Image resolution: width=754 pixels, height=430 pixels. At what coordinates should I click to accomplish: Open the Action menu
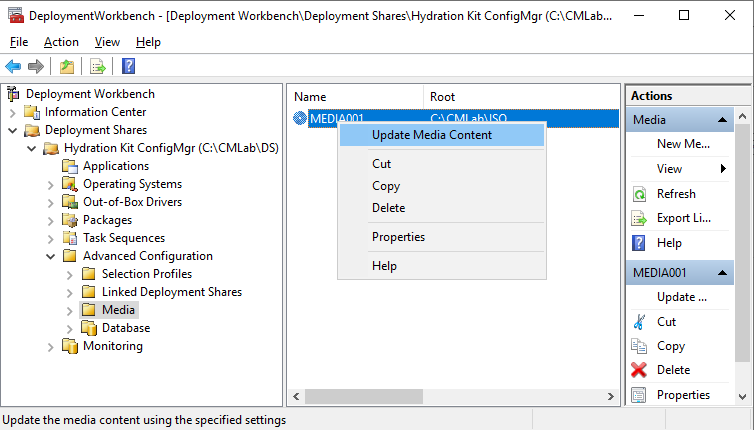[61, 42]
